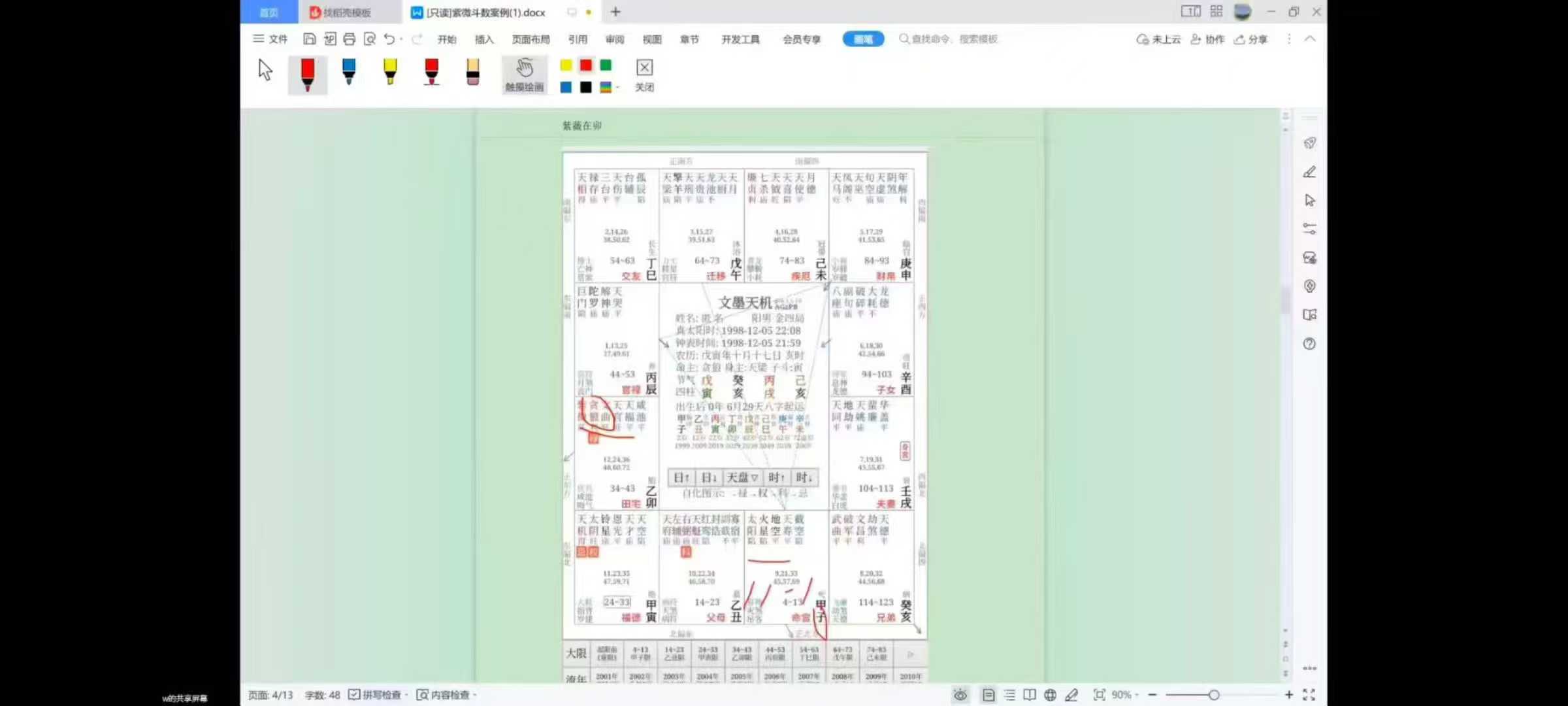Open the help icon in right sidebar
Image resolution: width=1568 pixels, height=706 pixels.
click(1309, 344)
